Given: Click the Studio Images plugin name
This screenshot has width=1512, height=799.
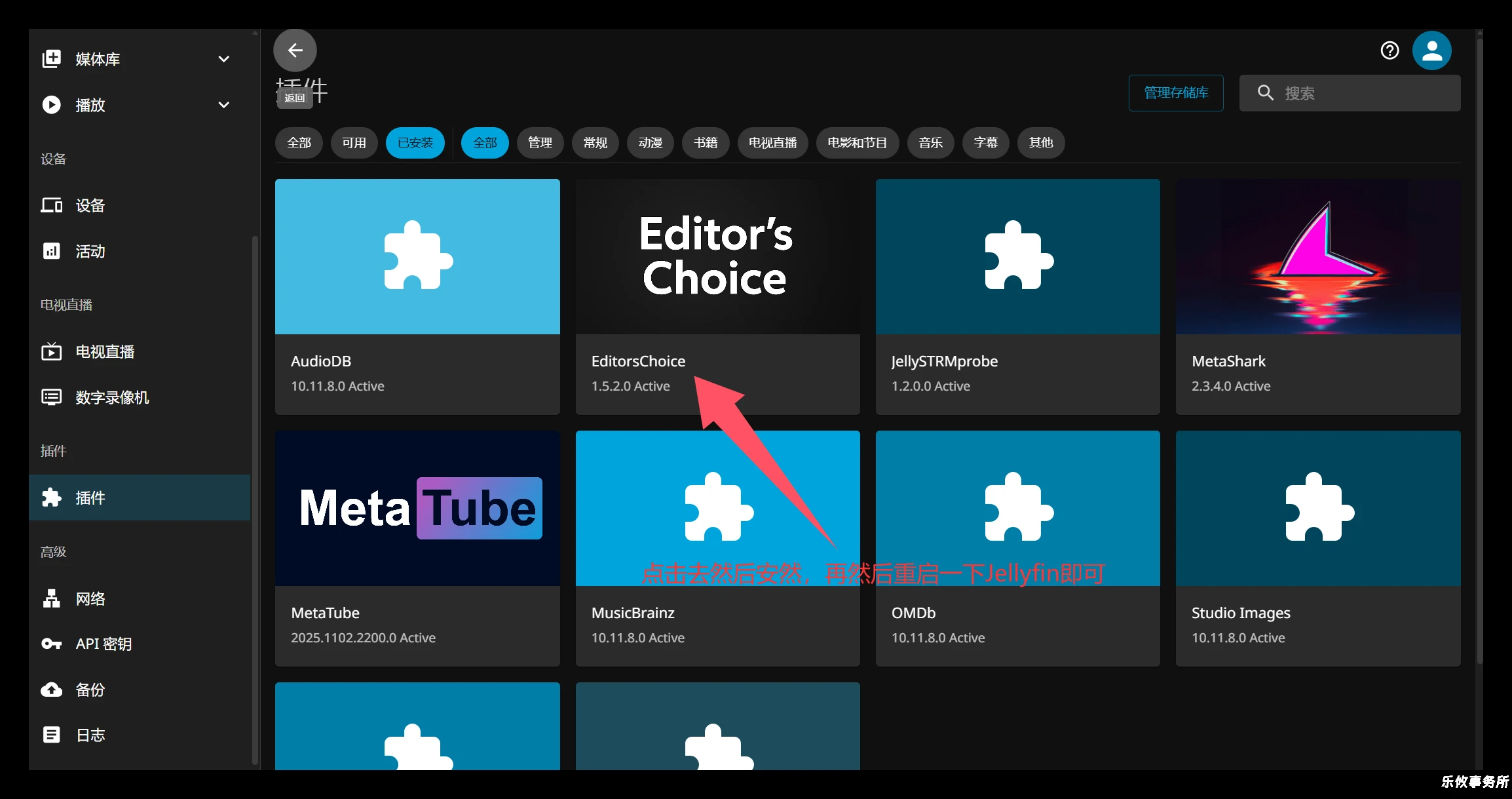Looking at the screenshot, I should (1241, 613).
